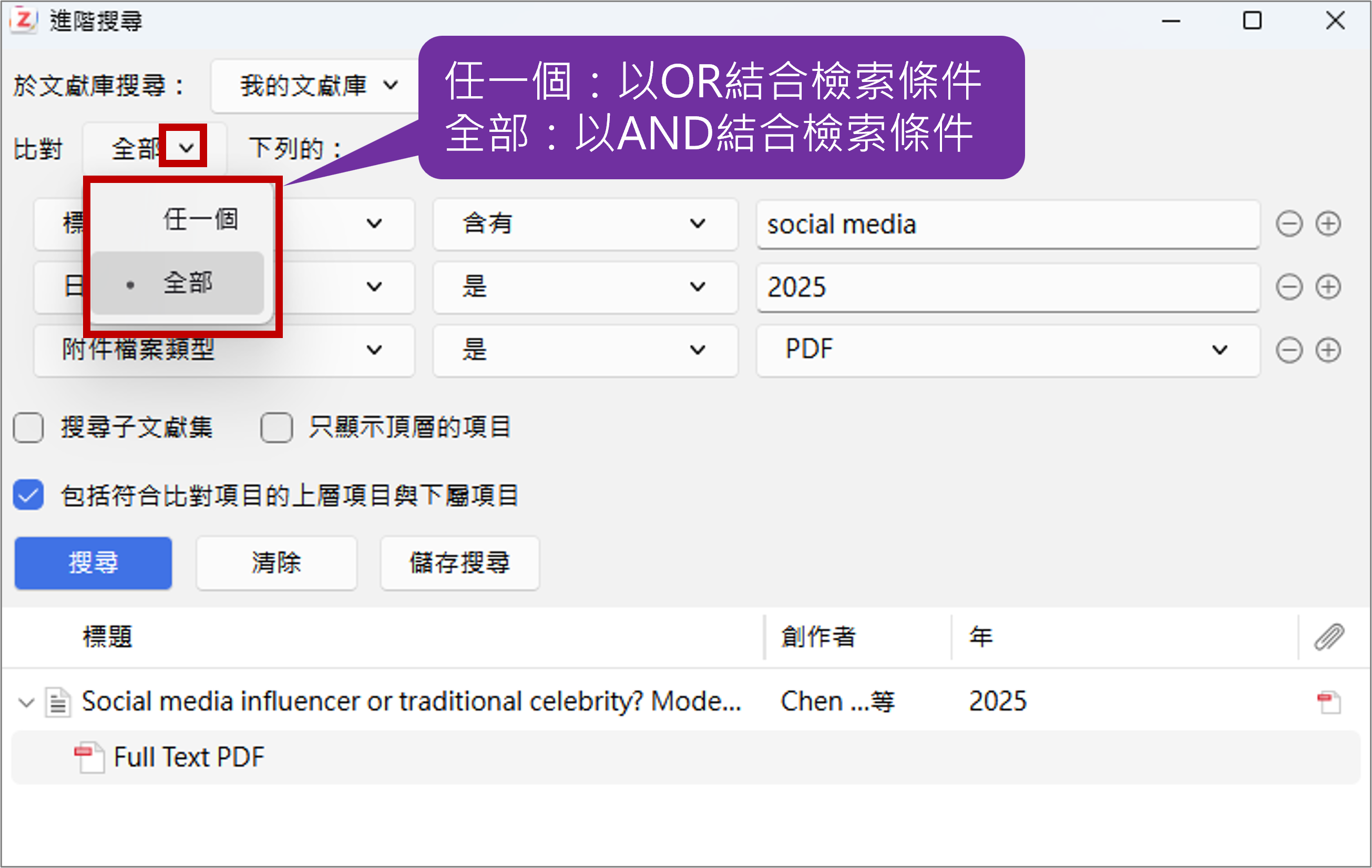The height and width of the screenshot is (868, 1372).
Task: Choose 全部 from match menu
Action: pyautogui.click(x=188, y=283)
